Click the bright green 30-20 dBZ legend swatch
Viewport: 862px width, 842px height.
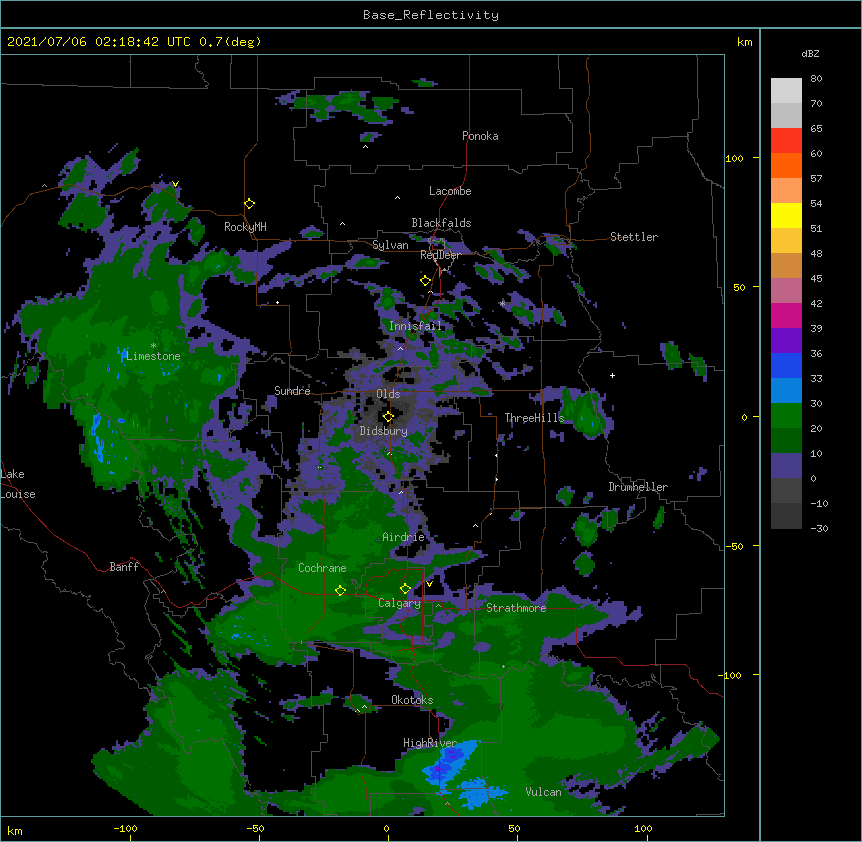786,416
